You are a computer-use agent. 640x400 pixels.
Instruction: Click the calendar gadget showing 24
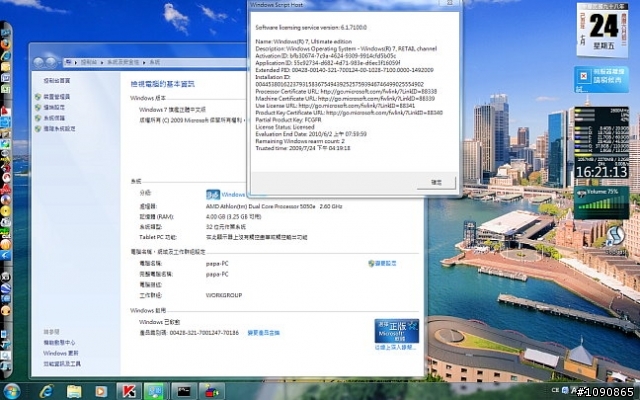pyautogui.click(x=602, y=29)
